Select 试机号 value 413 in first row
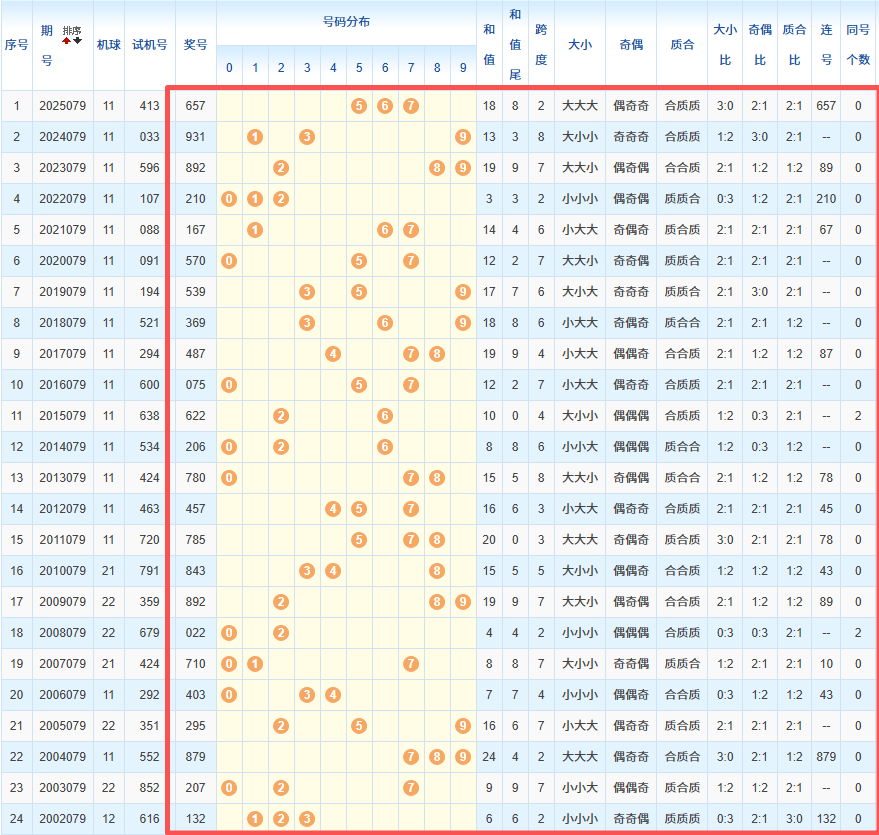Image resolution: width=879 pixels, height=835 pixels. [x=149, y=106]
